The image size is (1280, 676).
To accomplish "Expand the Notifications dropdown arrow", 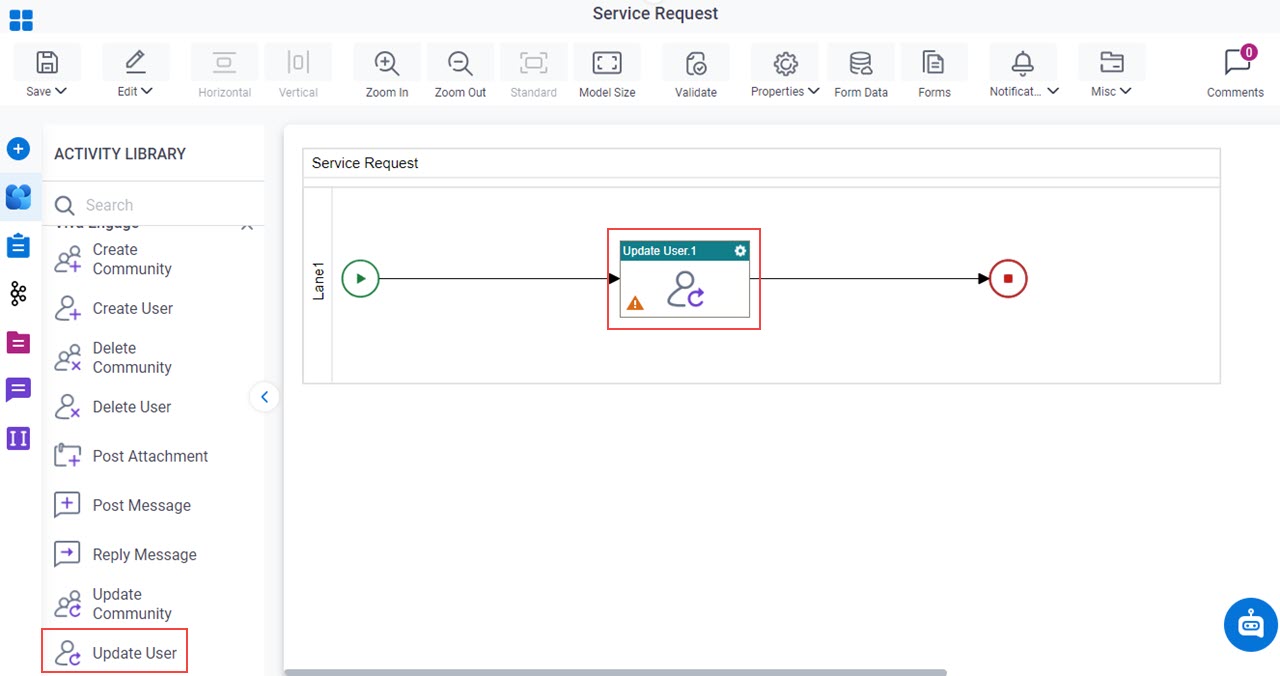I will pos(1053,91).
